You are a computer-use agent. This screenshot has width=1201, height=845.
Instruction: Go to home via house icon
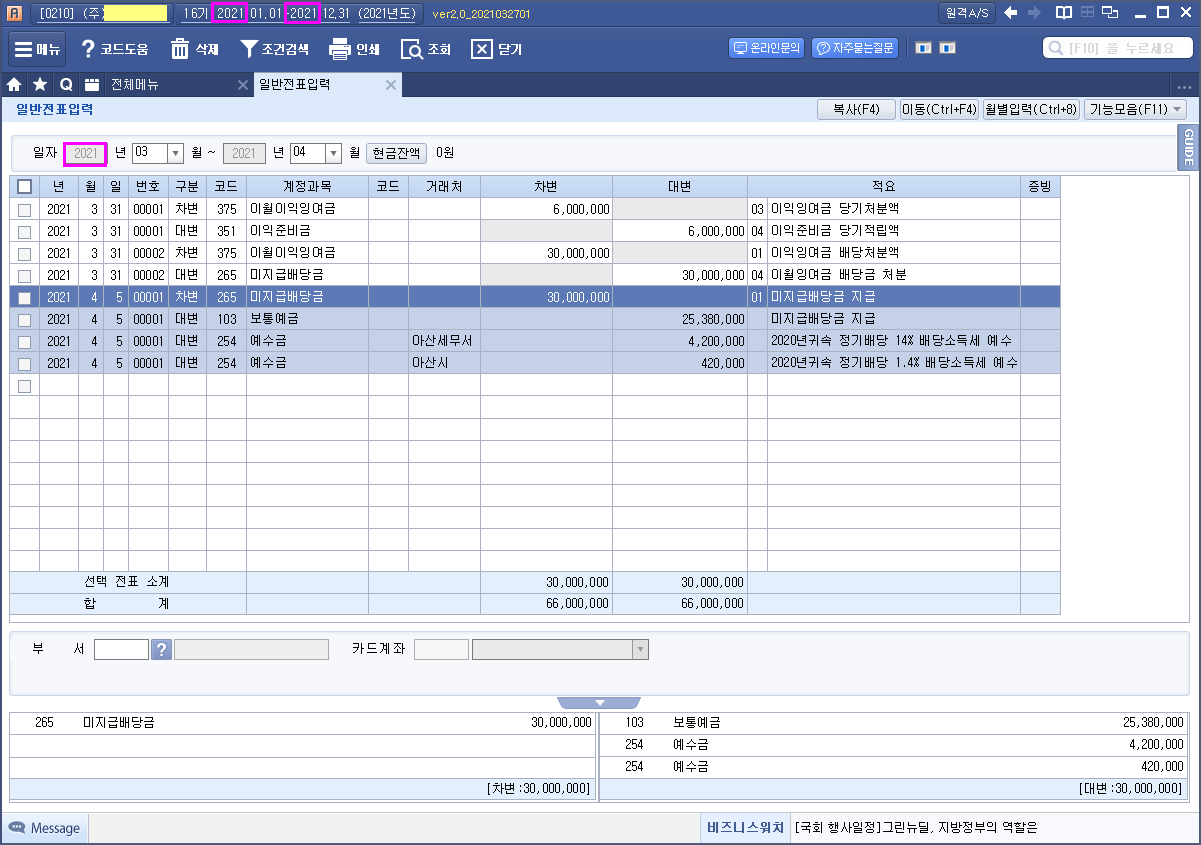click(14, 85)
